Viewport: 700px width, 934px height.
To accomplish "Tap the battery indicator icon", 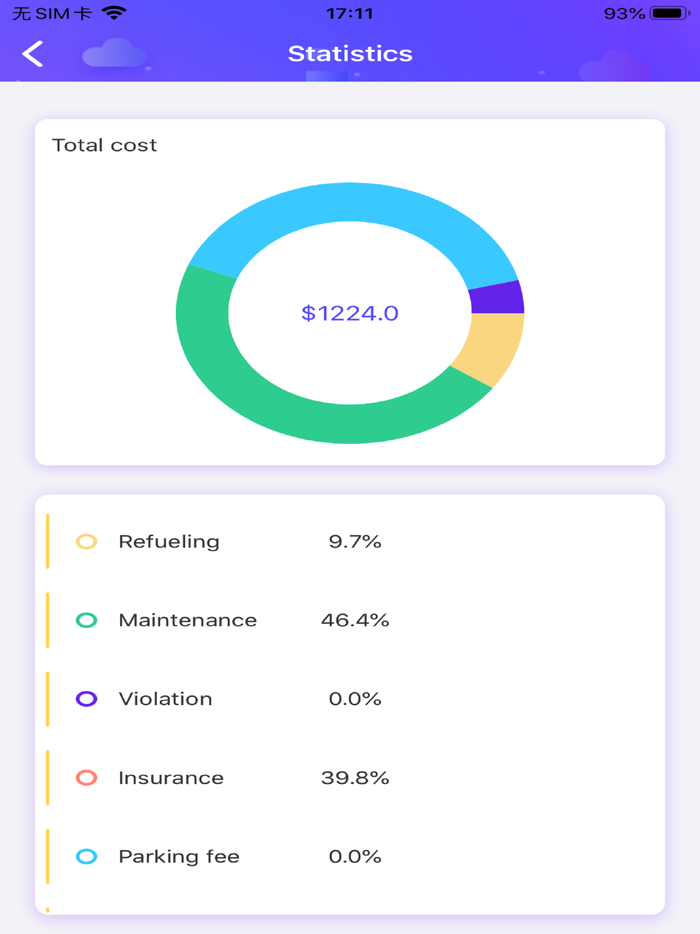I will tap(668, 14).
